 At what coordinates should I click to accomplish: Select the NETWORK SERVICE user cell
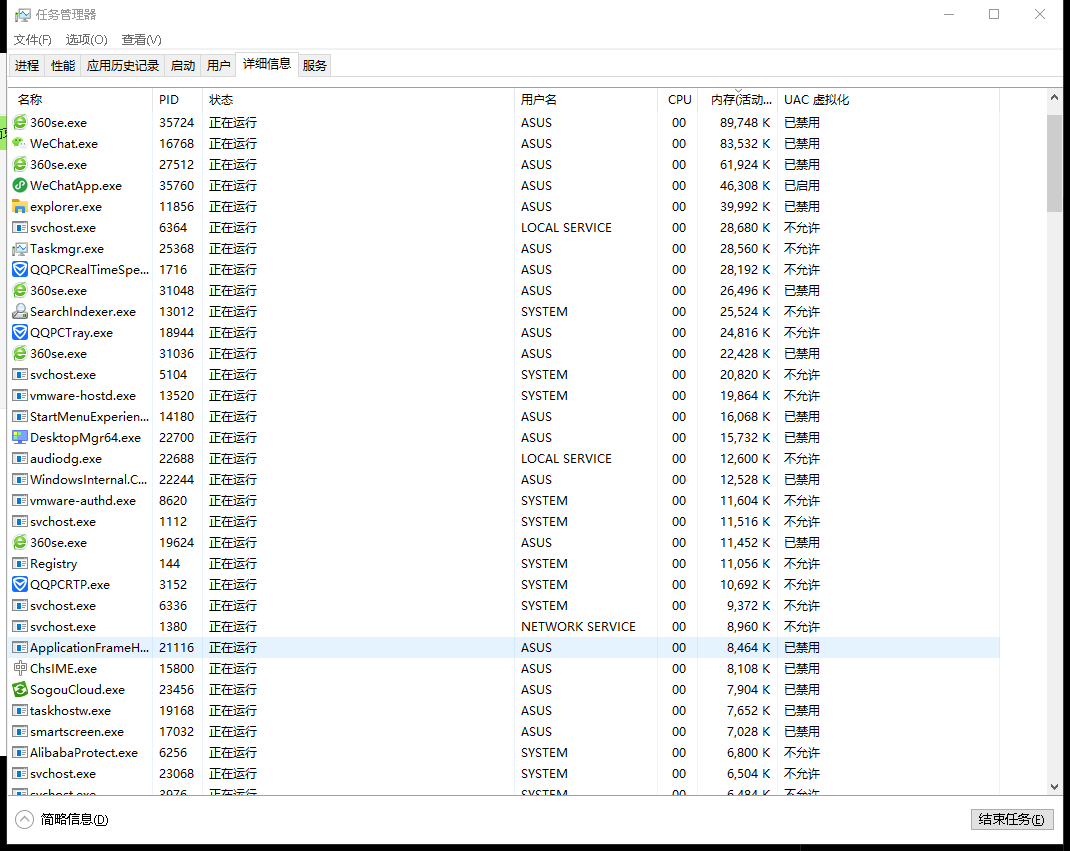(578, 626)
